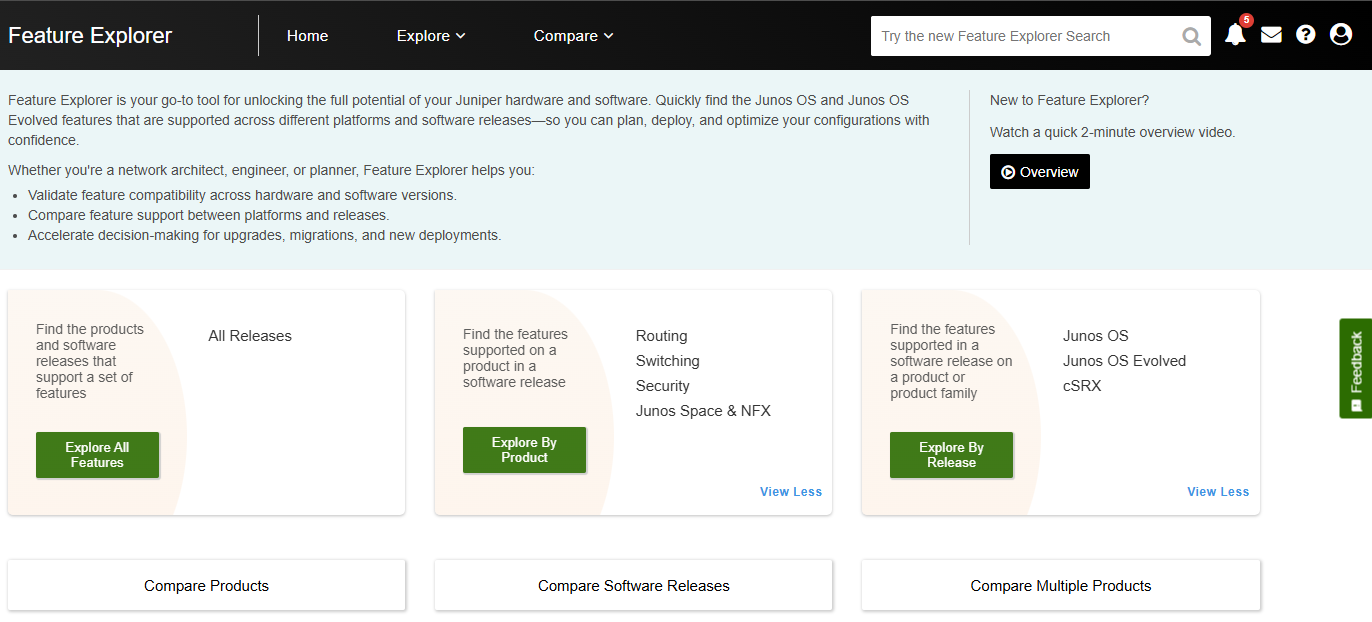Viewport: 1372px width, 622px height.
Task: Open the green Feedback side tab
Action: [x=1355, y=367]
